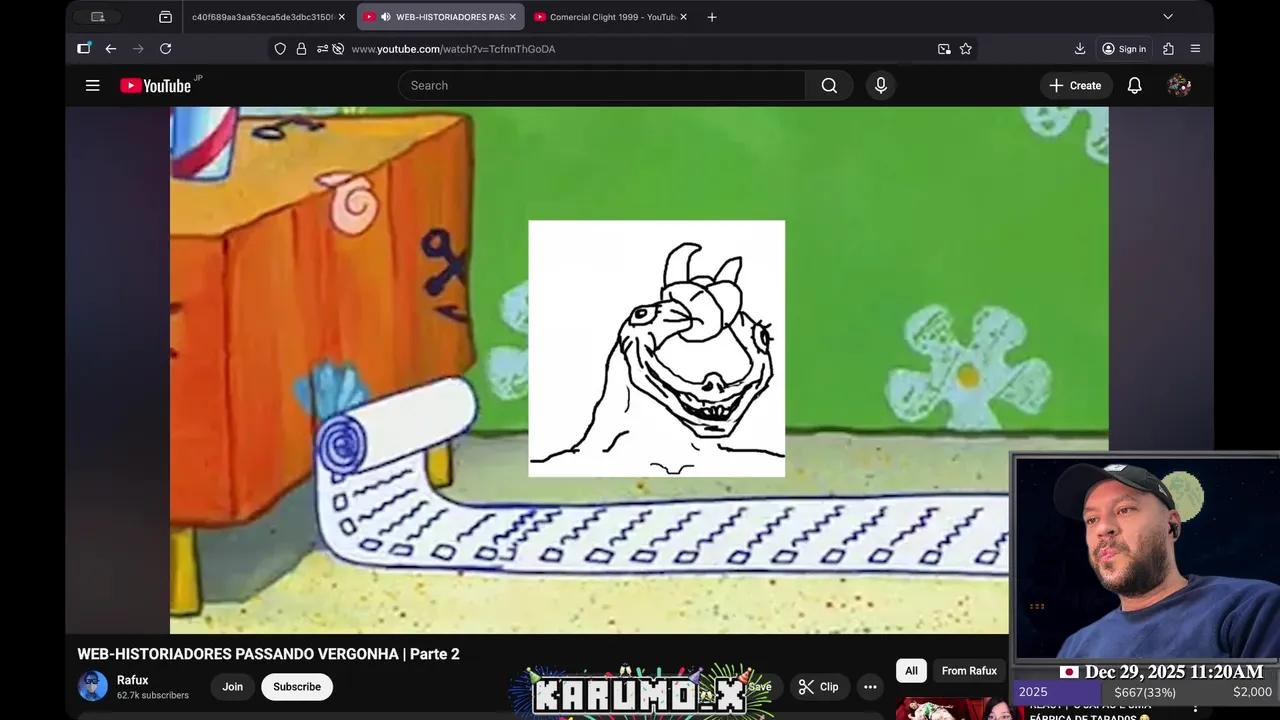This screenshot has width=1280, height=720.
Task: Click the 62.7k subscribers text
Action: [153, 695]
